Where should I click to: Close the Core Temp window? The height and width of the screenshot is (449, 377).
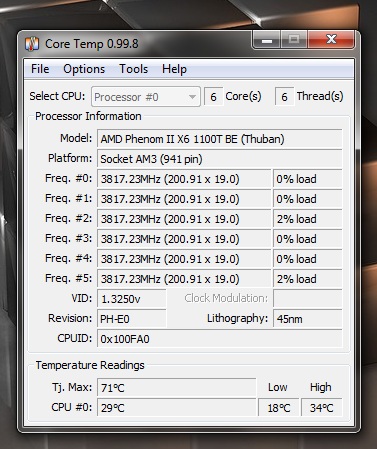click(x=331, y=40)
